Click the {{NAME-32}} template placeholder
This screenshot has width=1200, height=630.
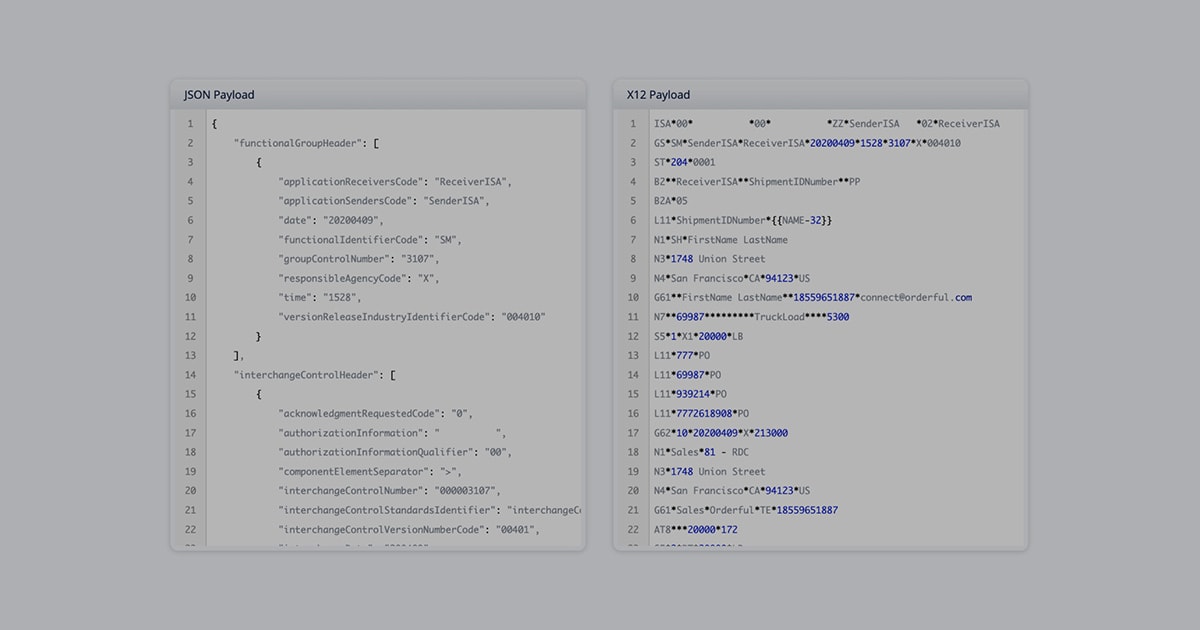[805, 219]
